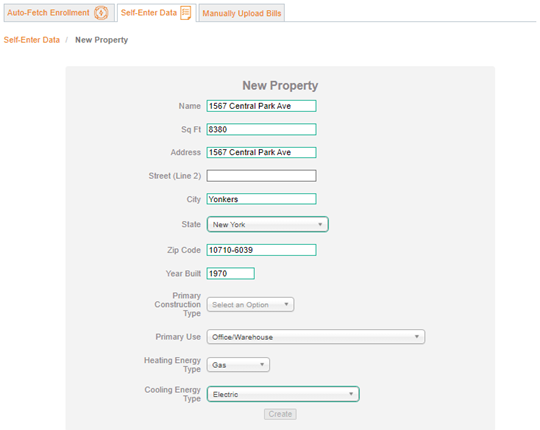Click the City field containing Yonkers
Image resolution: width=540 pixels, height=430 pixels.
261,199
